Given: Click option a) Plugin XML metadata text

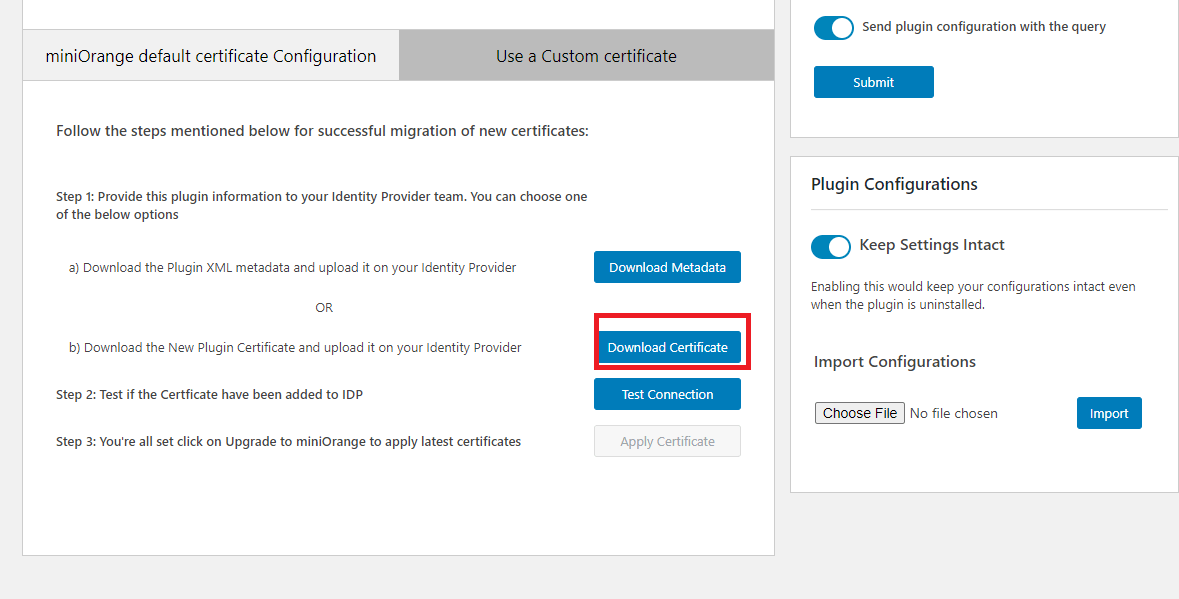Looking at the screenshot, I should (x=292, y=268).
